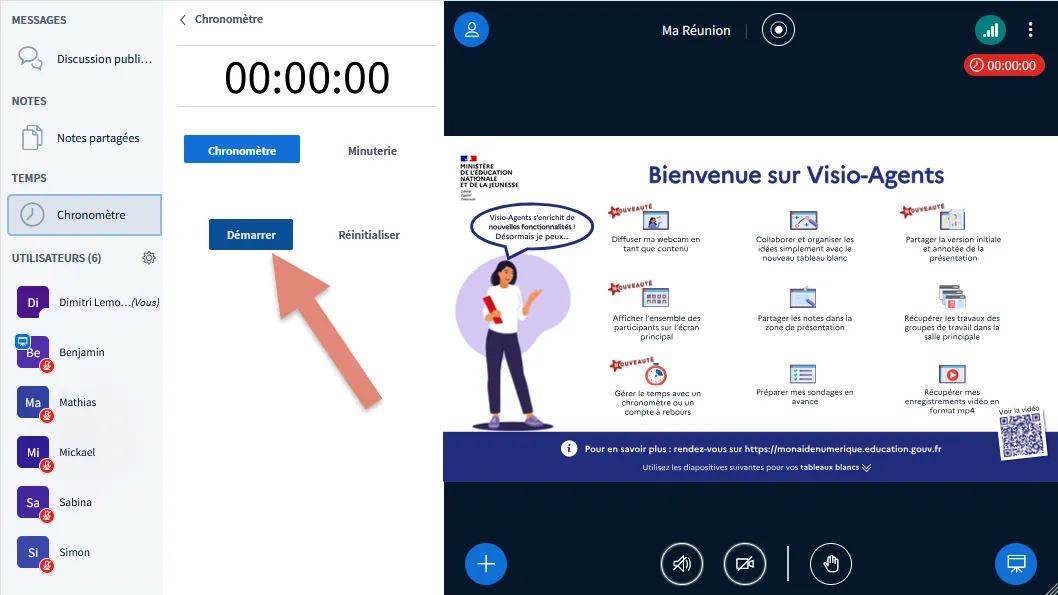The height and width of the screenshot is (595, 1058).
Task: Click the Partager la version initiale slide icon
Action: (x=952, y=220)
